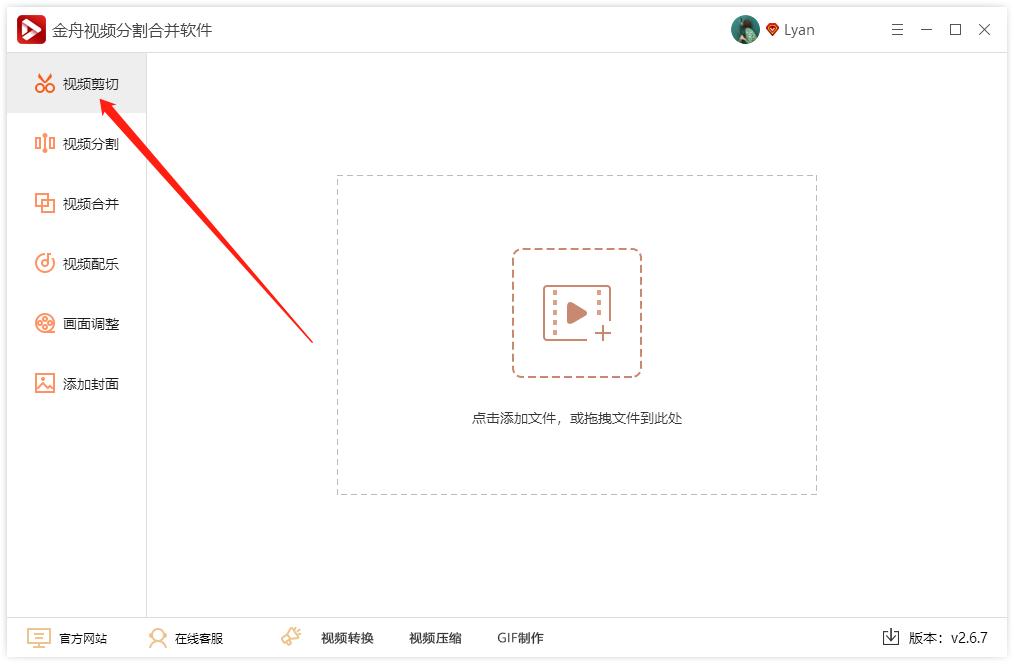Click the add file area to import video

pyautogui.click(x=577, y=315)
